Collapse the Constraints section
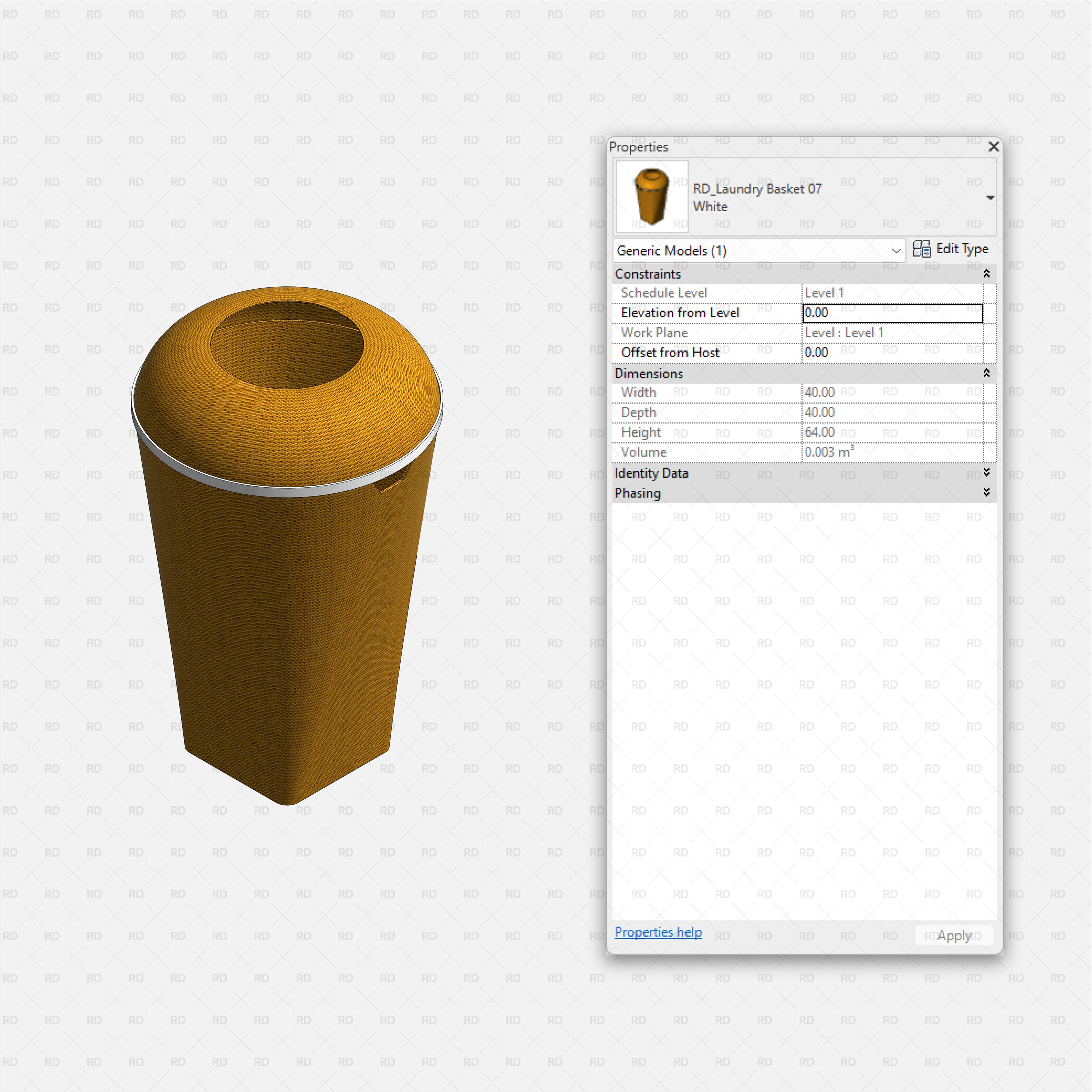Viewport: 1092px width, 1092px height. pos(986,274)
